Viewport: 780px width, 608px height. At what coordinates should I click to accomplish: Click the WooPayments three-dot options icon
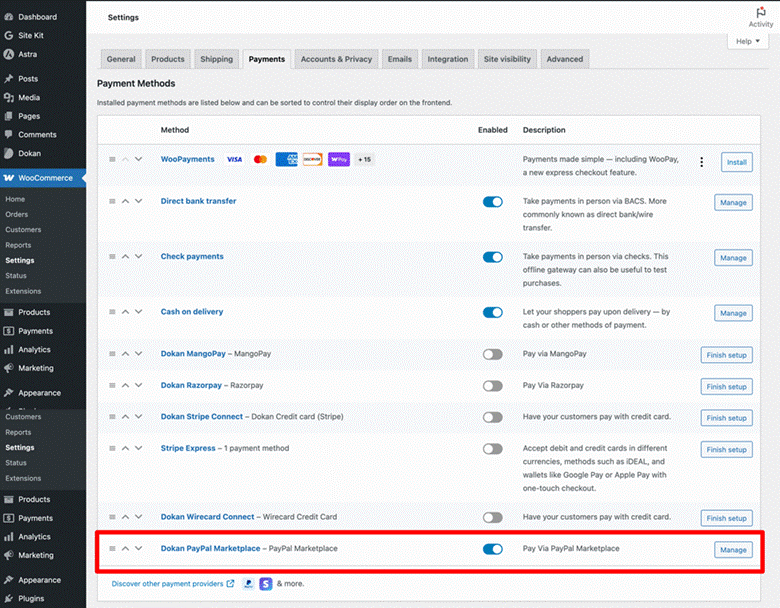pyautogui.click(x=701, y=162)
